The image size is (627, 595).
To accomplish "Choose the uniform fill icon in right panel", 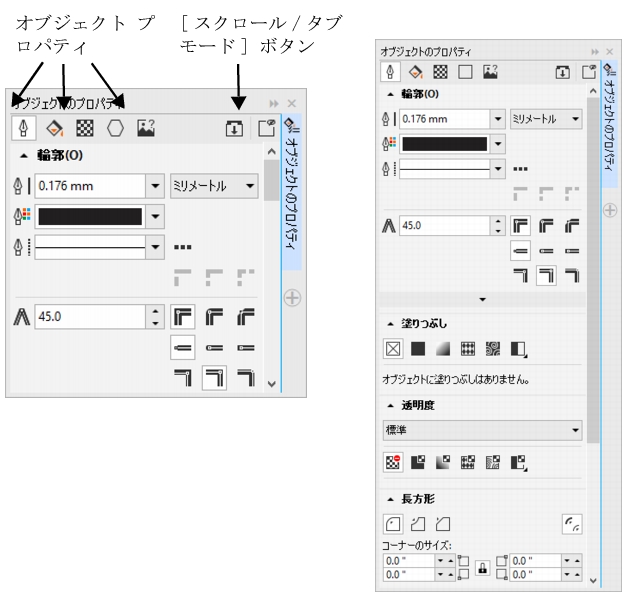I will pyautogui.click(x=417, y=350).
